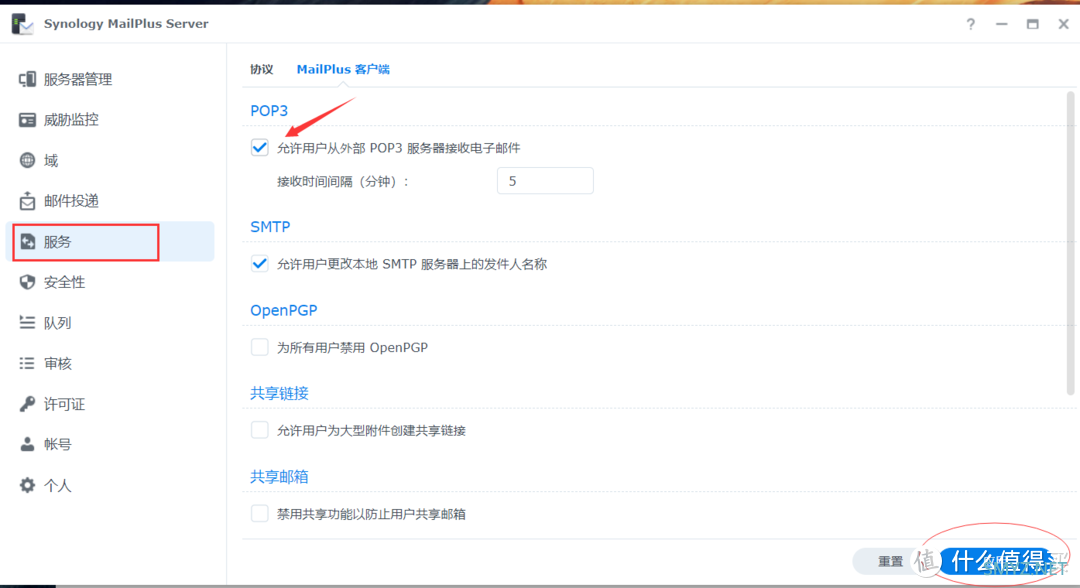This screenshot has height=588, width=1080.
Task: Close the MailPlus Server window
Action: tap(1063, 24)
